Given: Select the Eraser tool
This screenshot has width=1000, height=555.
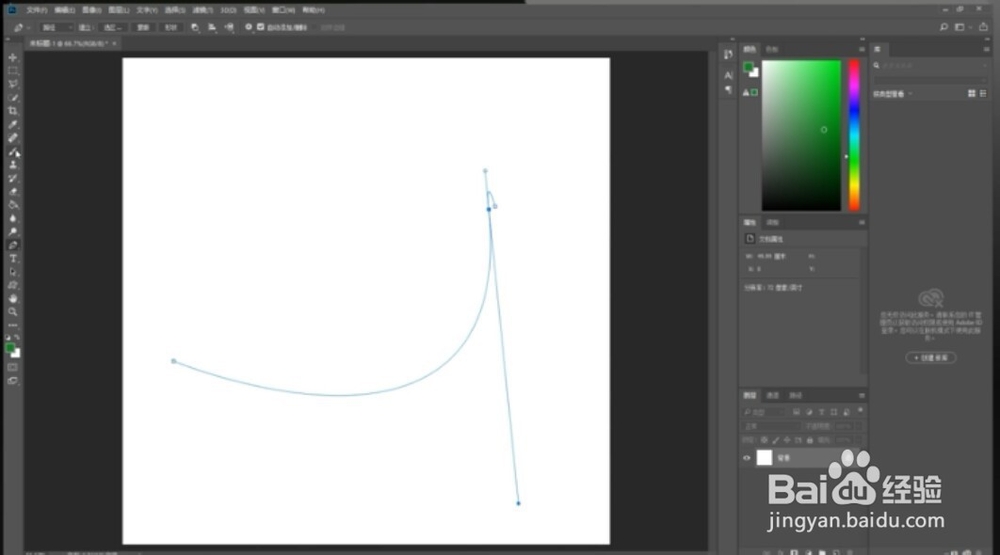Looking at the screenshot, I should point(13,191).
